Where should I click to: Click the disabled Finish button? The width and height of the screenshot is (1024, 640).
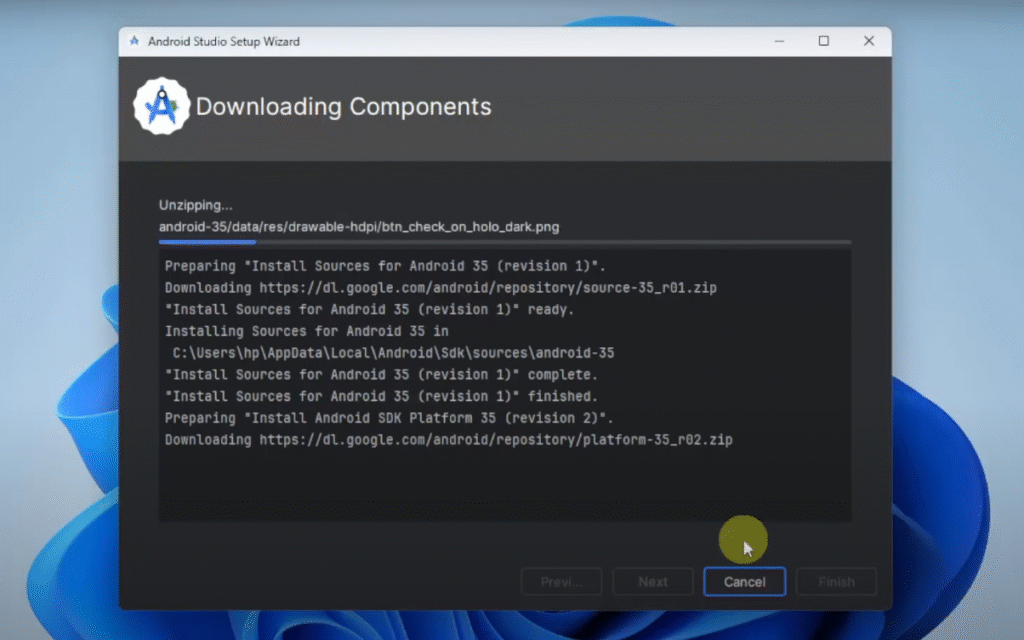(836, 581)
